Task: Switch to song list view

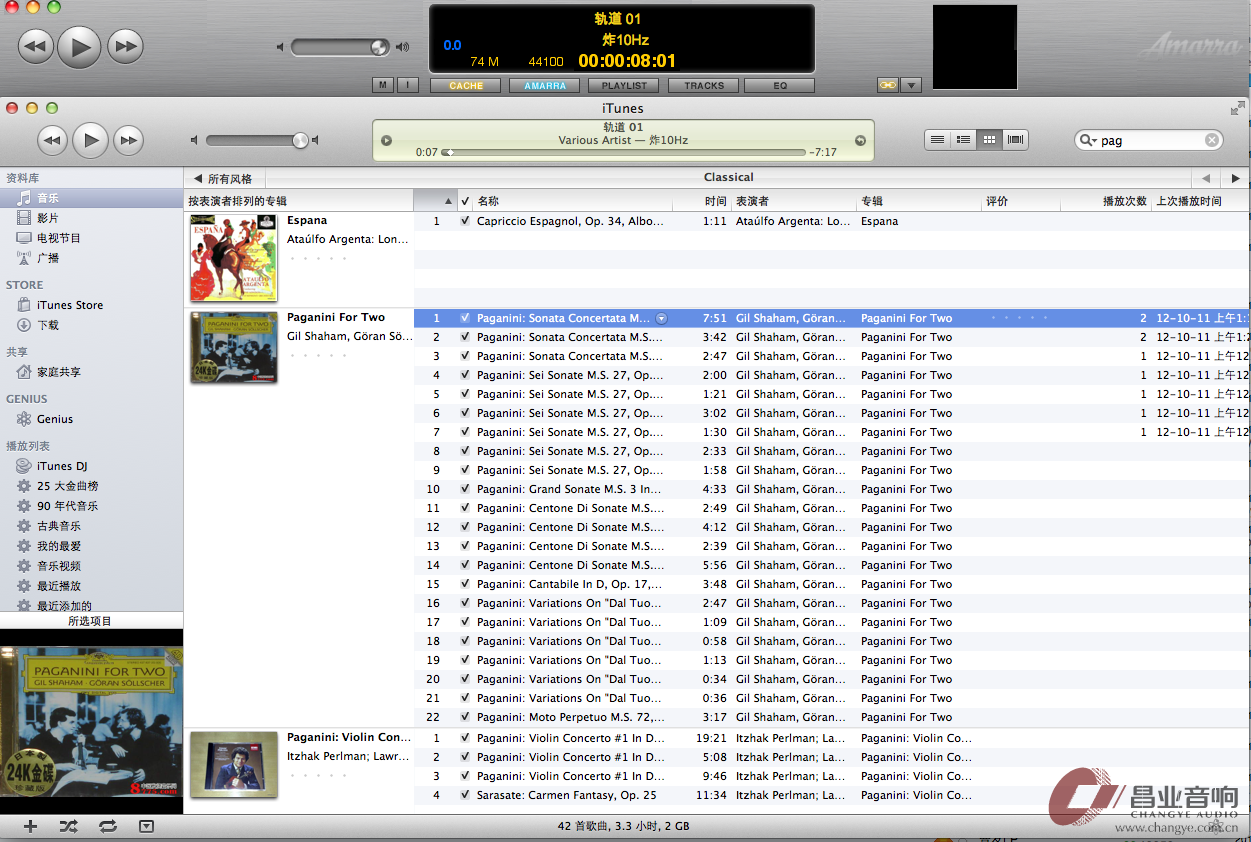Action: (937, 140)
